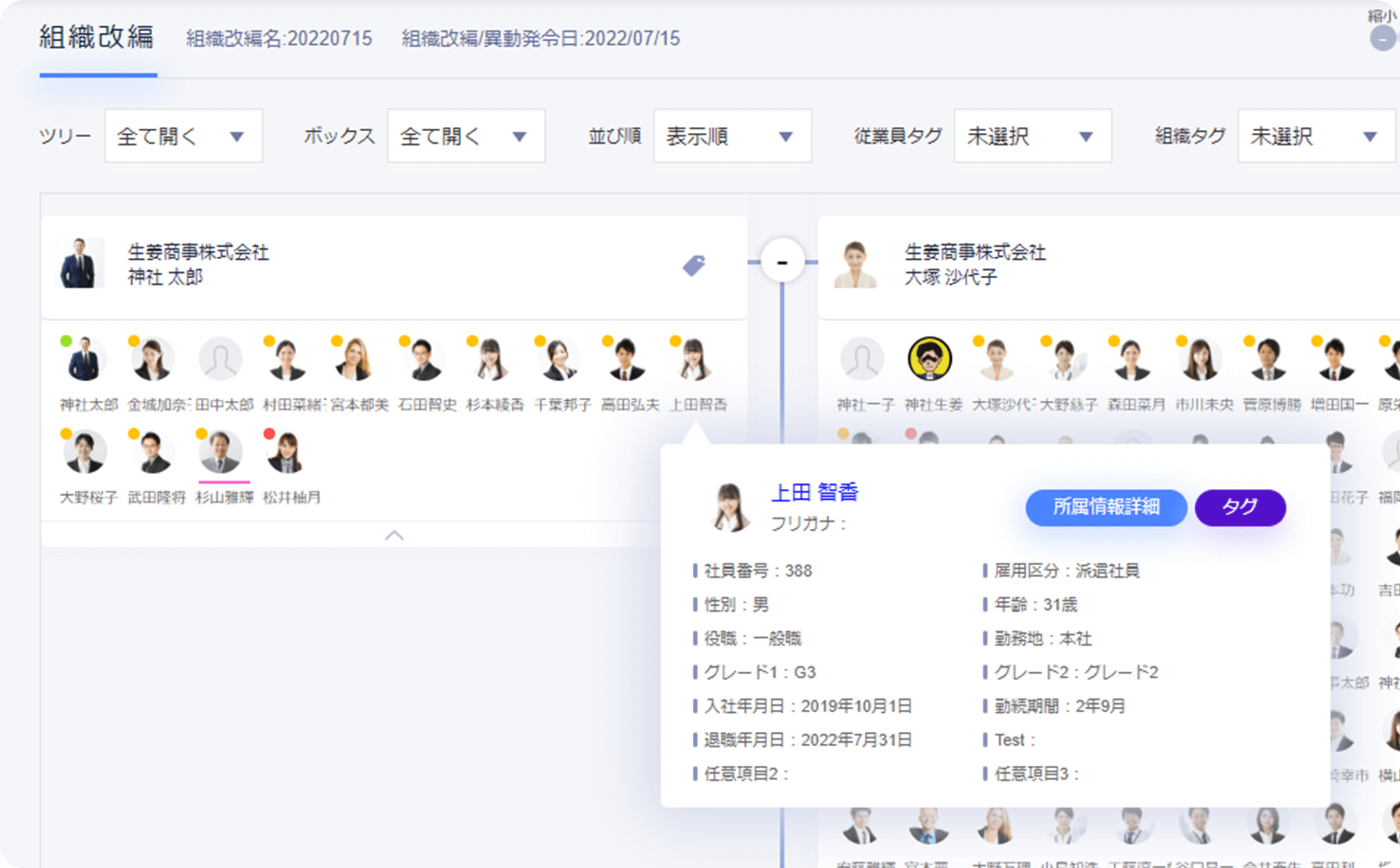Select the 組織改編 tab

pyautogui.click(x=97, y=38)
